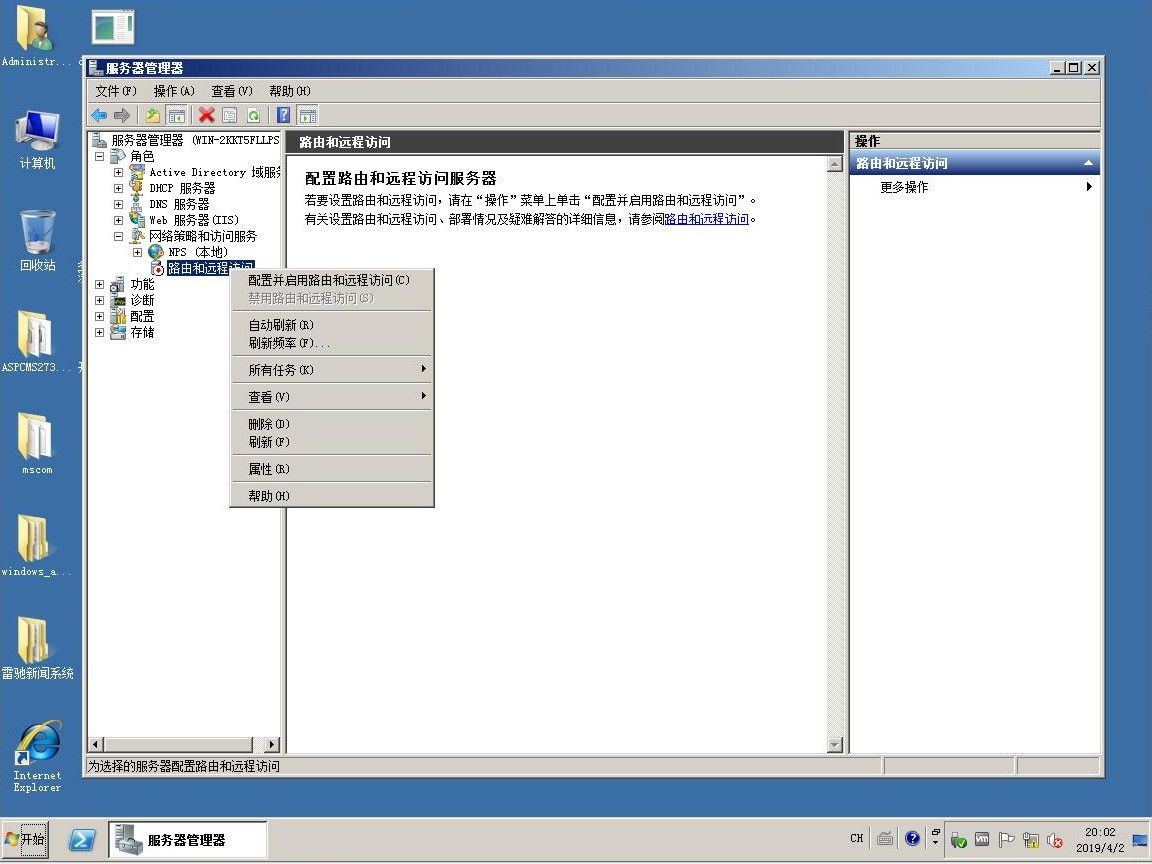This screenshot has width=1152, height=864.
Task: Choose 配置并启用路由和远程访问 from context menu
Action: [x=329, y=280]
